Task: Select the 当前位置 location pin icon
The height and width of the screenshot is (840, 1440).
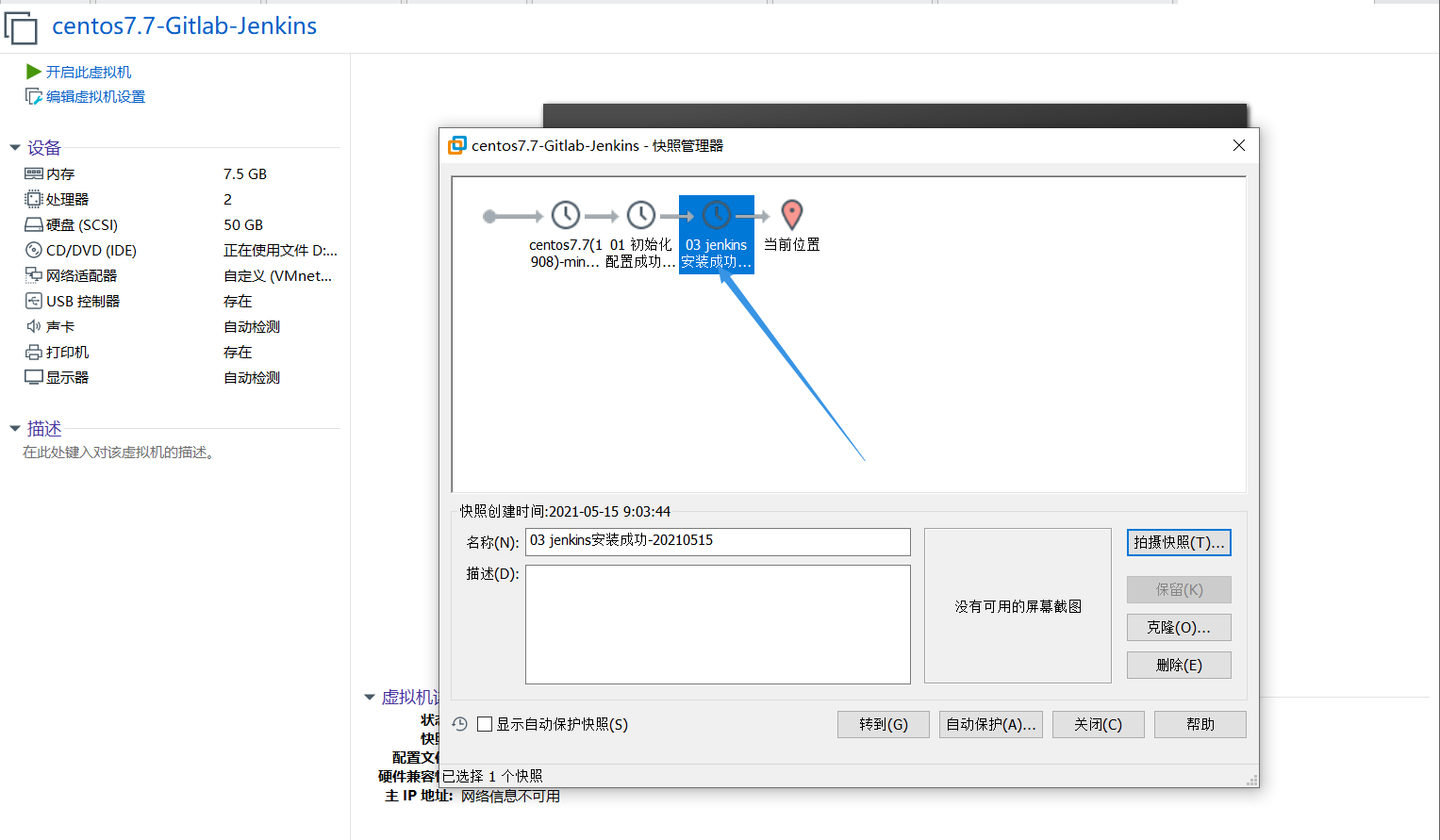Action: click(x=792, y=215)
